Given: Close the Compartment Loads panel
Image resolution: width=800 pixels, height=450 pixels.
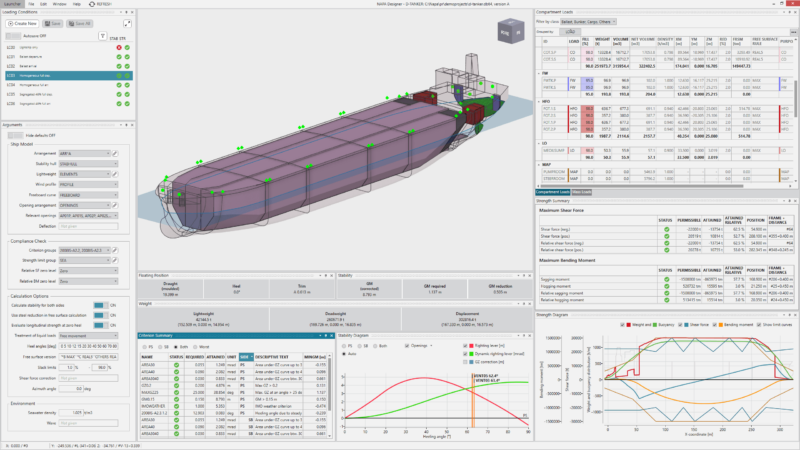Looking at the screenshot, I should point(795,12).
